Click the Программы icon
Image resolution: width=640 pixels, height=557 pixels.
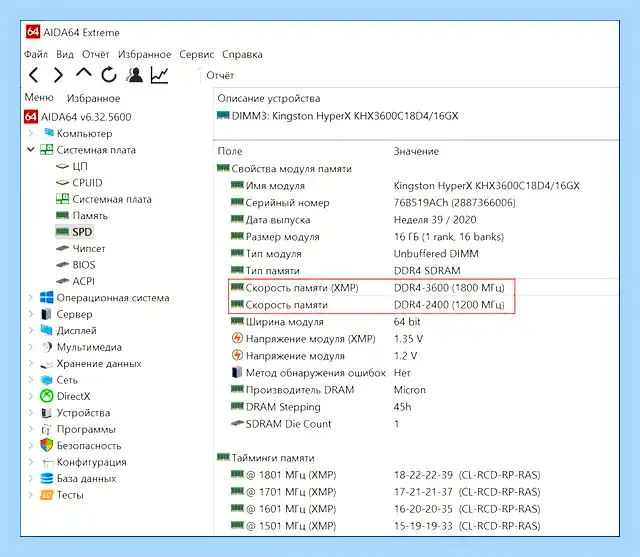coord(47,429)
